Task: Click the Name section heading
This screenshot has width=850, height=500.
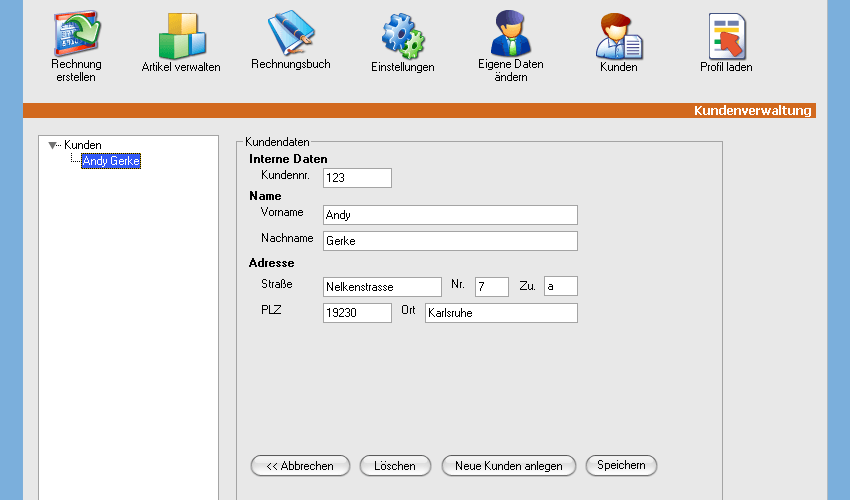Action: click(265, 196)
